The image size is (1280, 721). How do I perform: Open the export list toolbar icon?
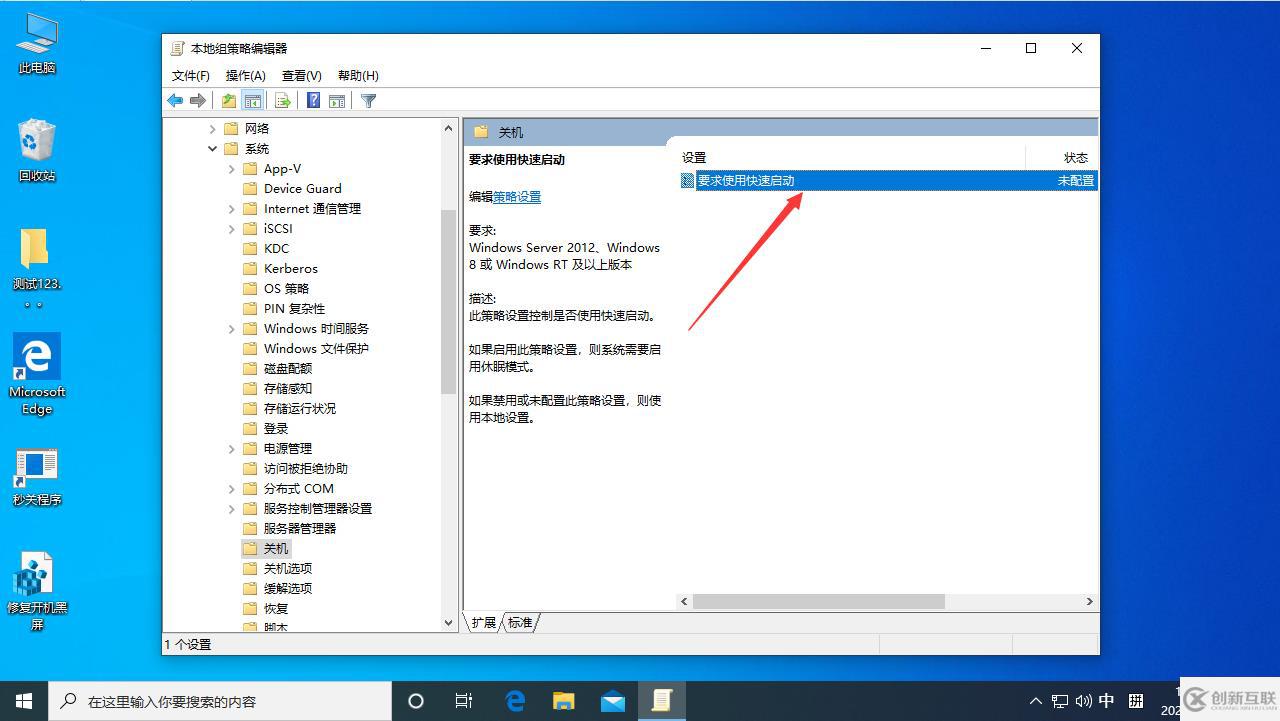(x=283, y=100)
